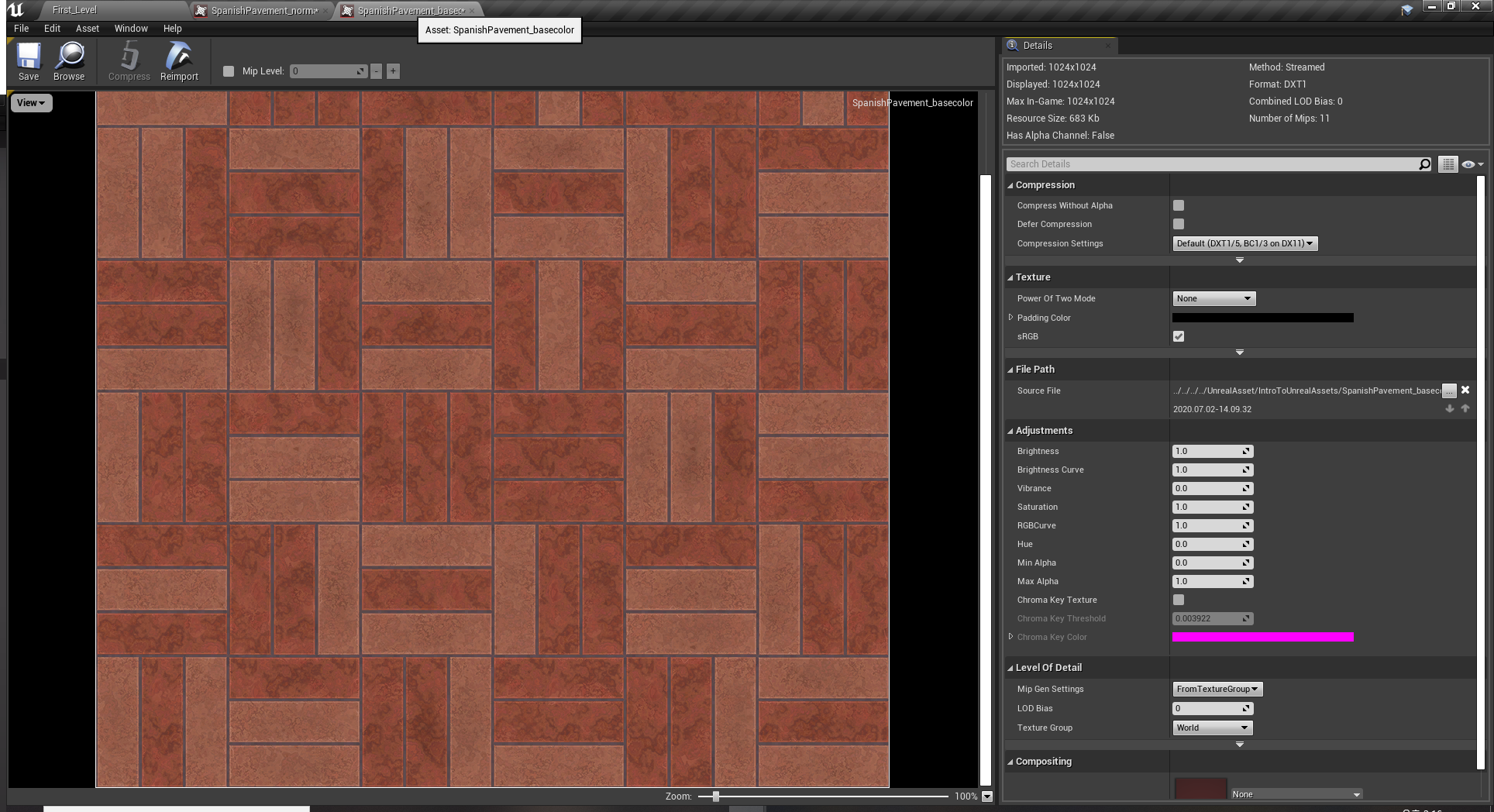Screen dimensions: 1494x812
Task: Click the search magnifier in Search Details
Action: tap(1424, 164)
